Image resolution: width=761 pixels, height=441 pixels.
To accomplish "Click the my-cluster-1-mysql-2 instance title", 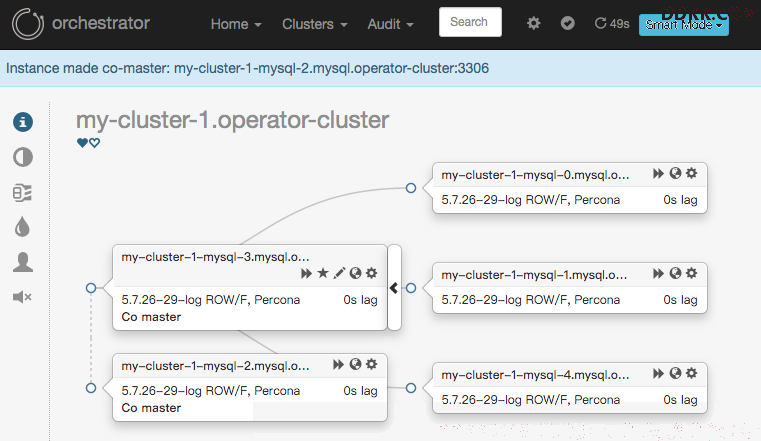I will [215, 366].
